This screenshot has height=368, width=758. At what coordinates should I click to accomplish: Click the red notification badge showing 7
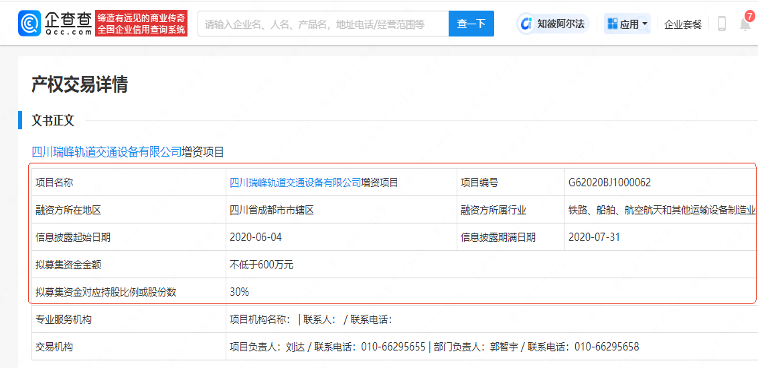[749, 16]
